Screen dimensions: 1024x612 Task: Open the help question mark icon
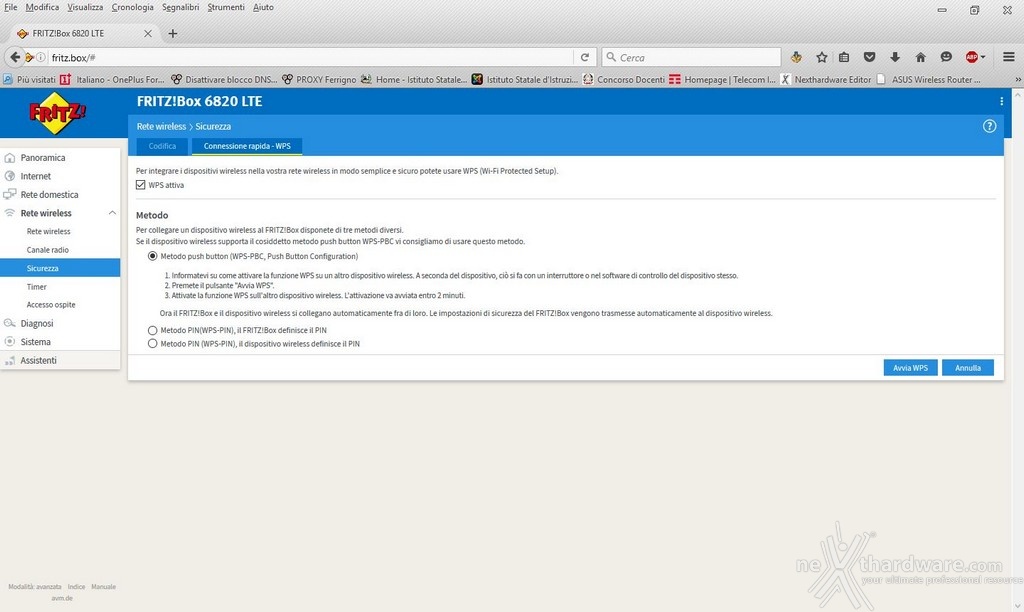[x=989, y=126]
